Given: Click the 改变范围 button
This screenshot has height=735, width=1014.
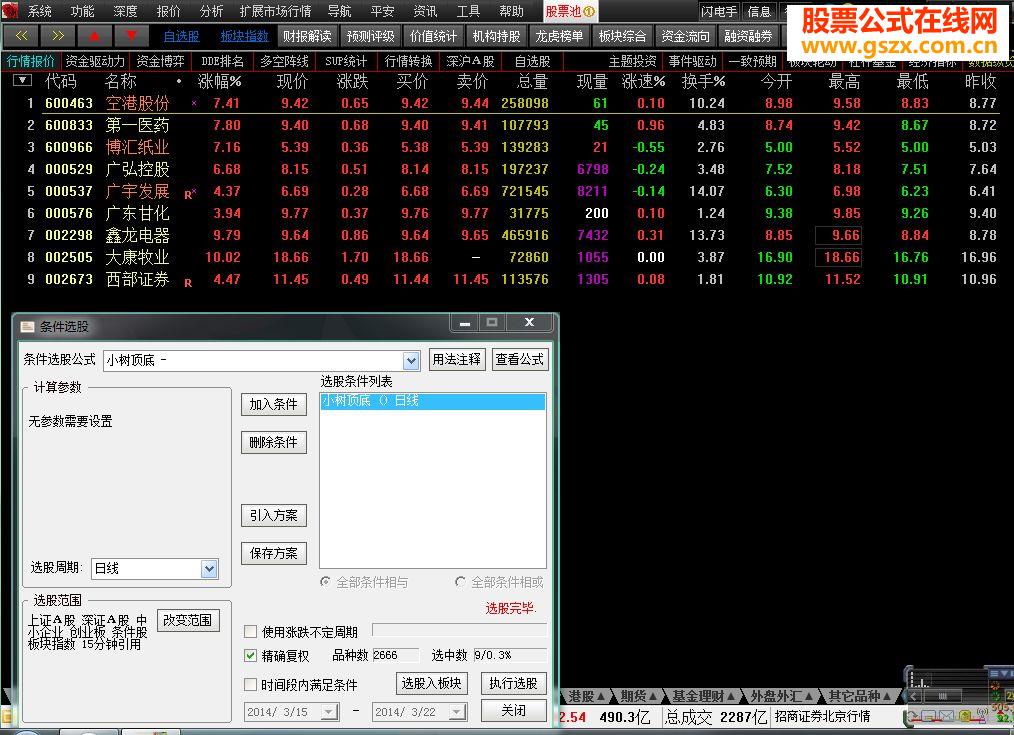Looking at the screenshot, I should (188, 620).
